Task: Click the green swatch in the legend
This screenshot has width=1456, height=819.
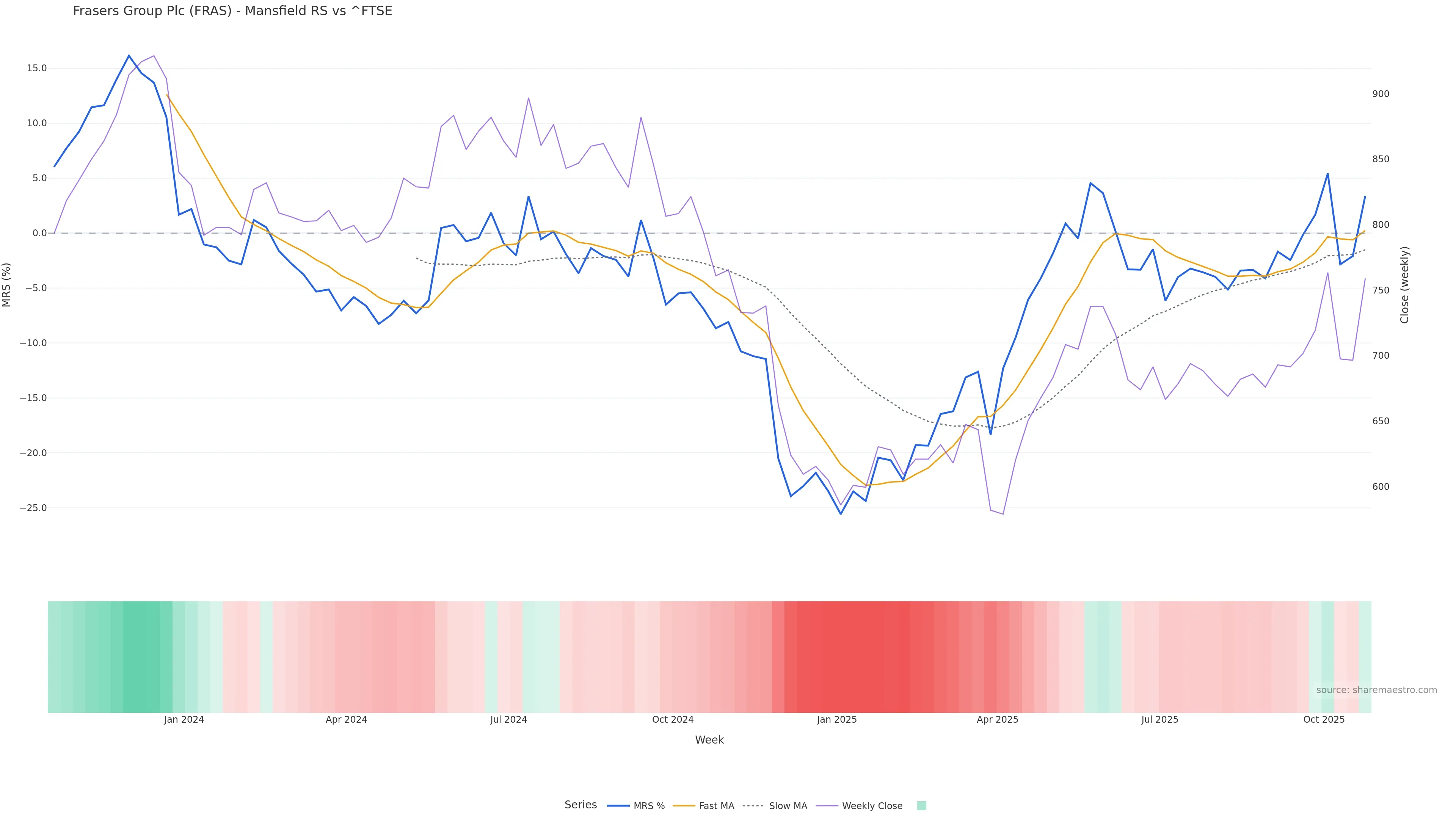Action: [921, 806]
